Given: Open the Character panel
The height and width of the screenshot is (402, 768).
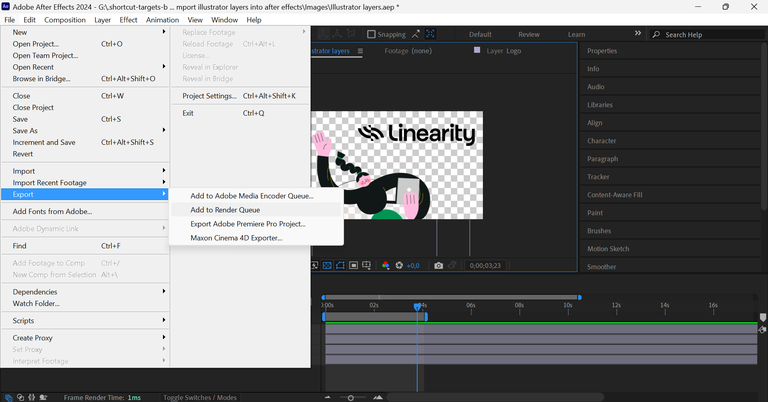Looking at the screenshot, I should tap(602, 141).
